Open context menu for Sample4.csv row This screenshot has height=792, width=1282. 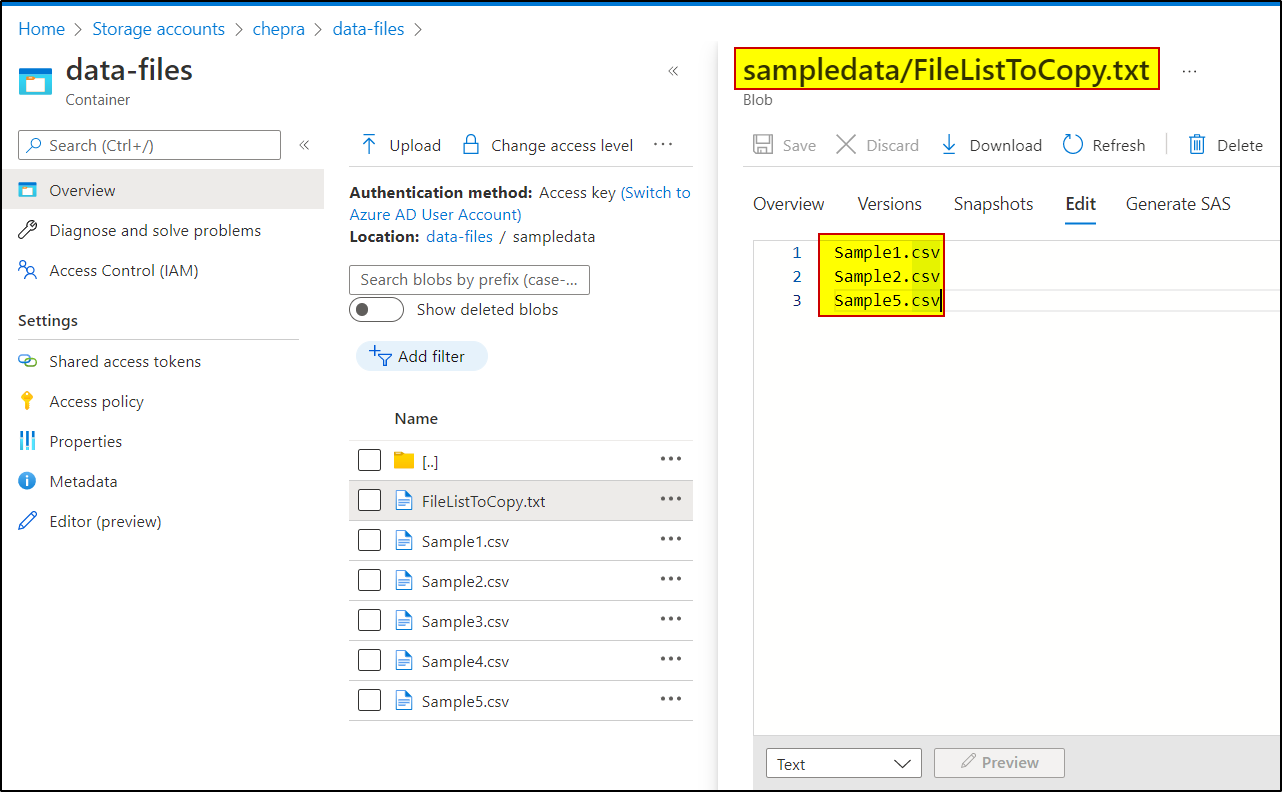coord(670,659)
